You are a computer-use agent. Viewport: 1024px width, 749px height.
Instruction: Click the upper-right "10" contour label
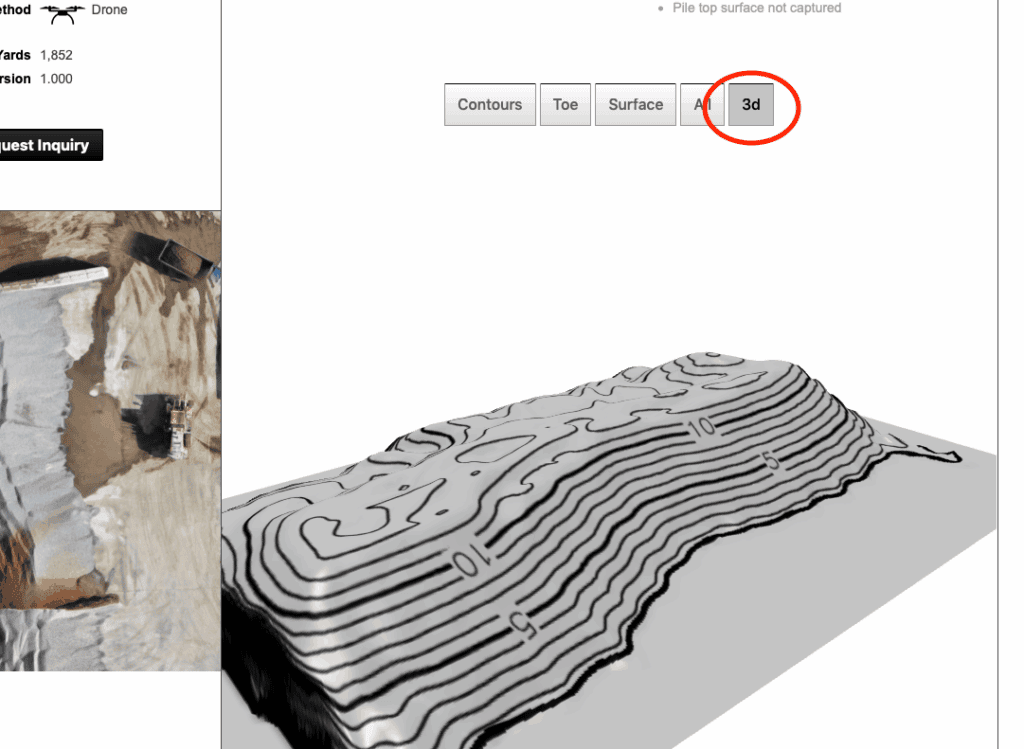tap(702, 428)
